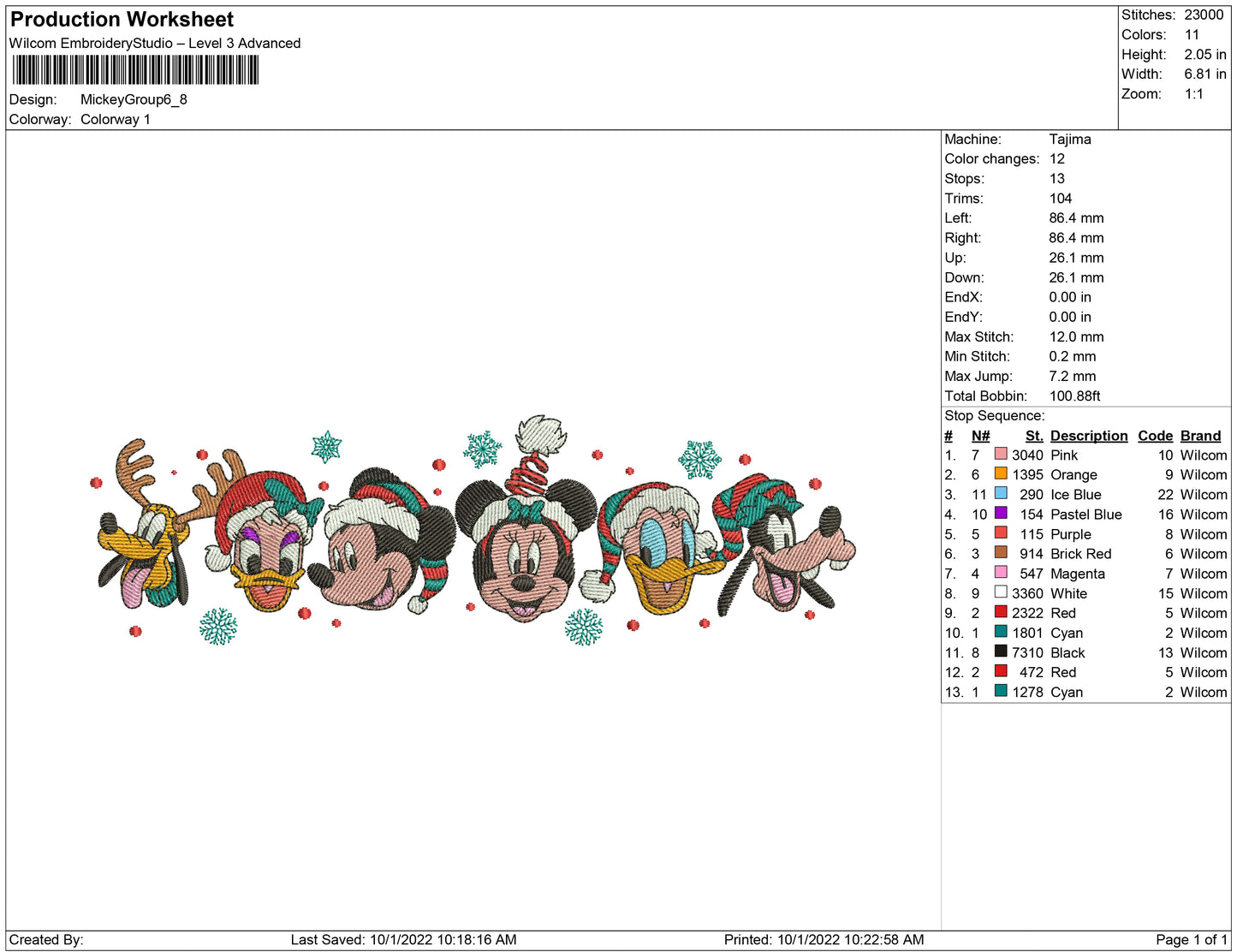
Task: Click the "Brick Red" description text
Action: (x=1081, y=554)
